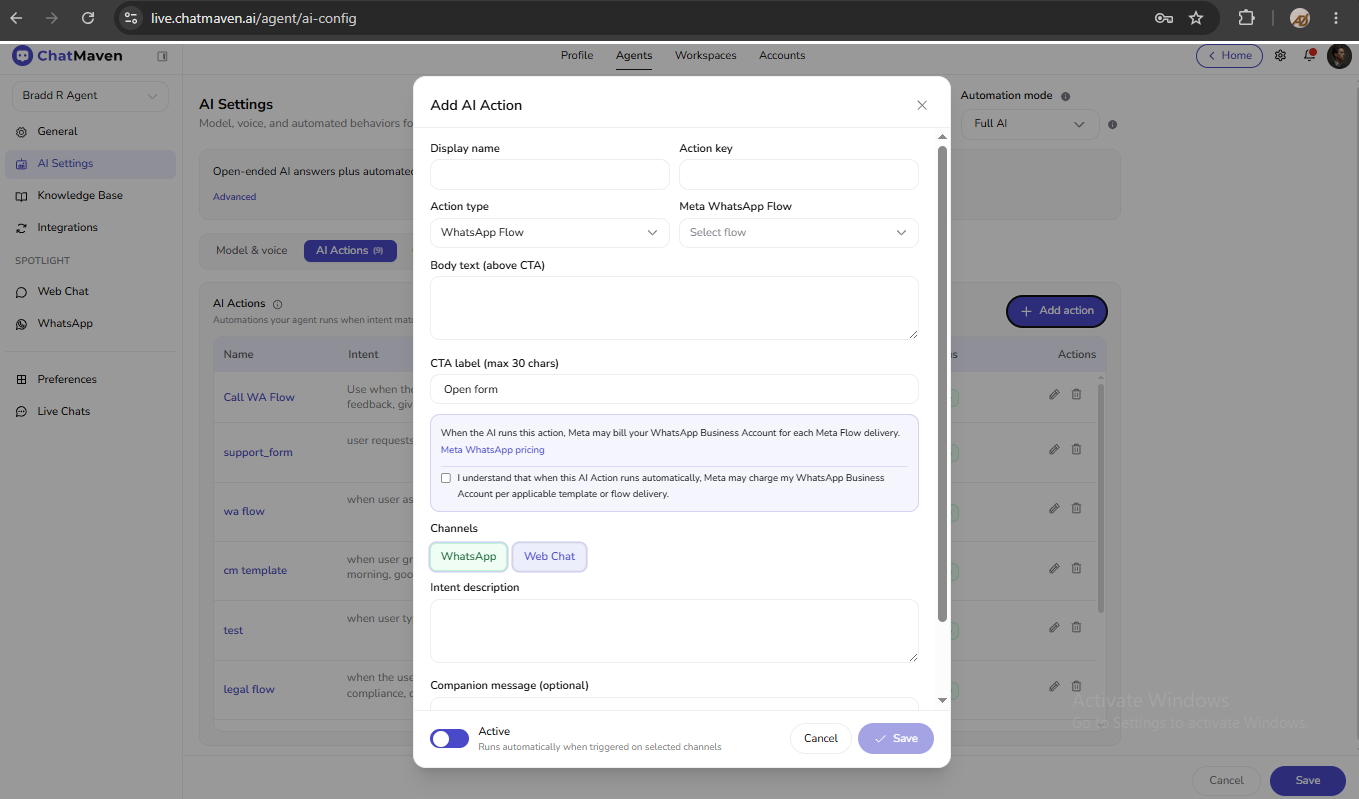Click the ChatMaven logo
The image size is (1359, 799).
tap(67, 56)
